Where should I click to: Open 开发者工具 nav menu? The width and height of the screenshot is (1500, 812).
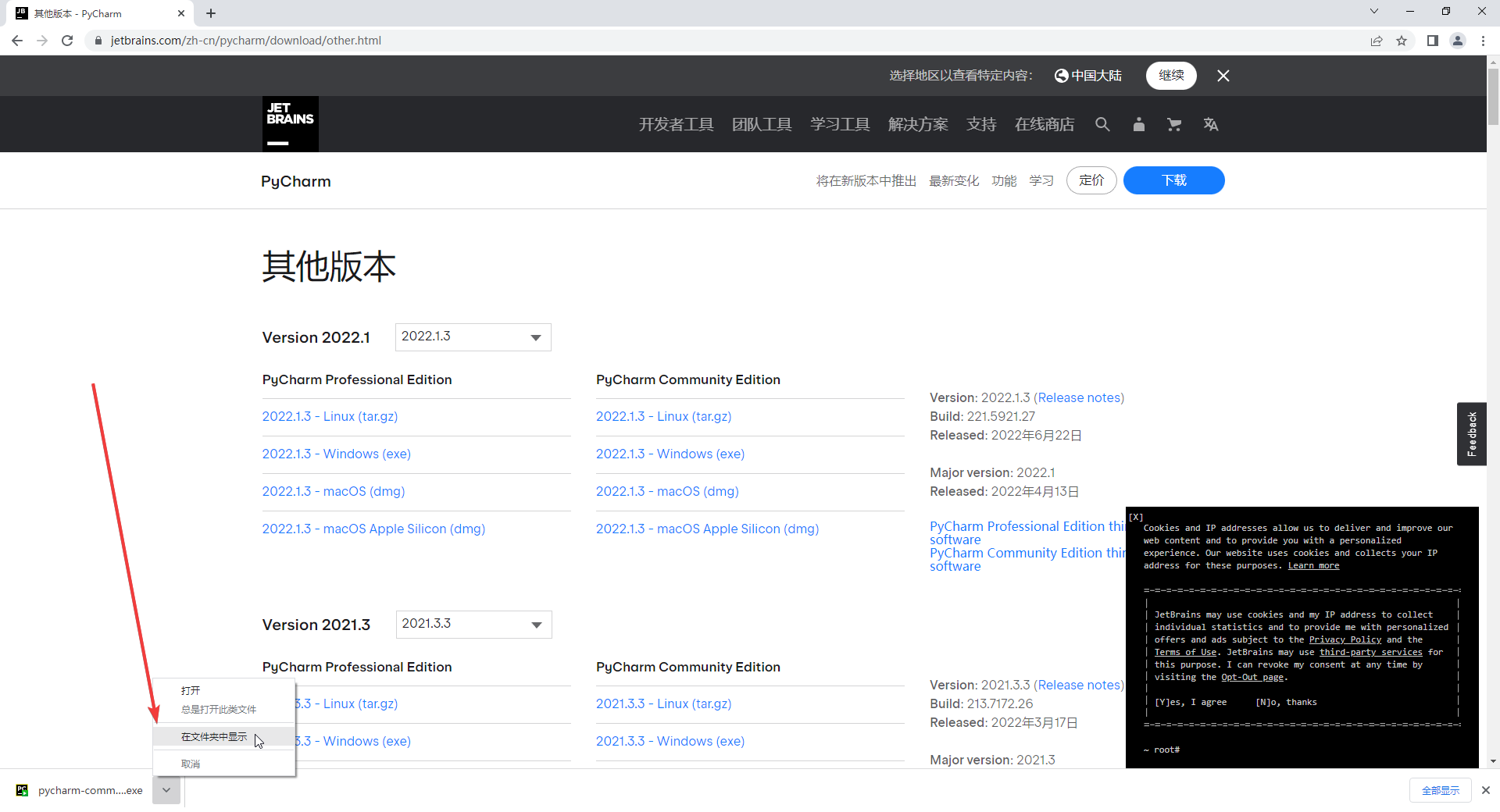[x=676, y=124]
